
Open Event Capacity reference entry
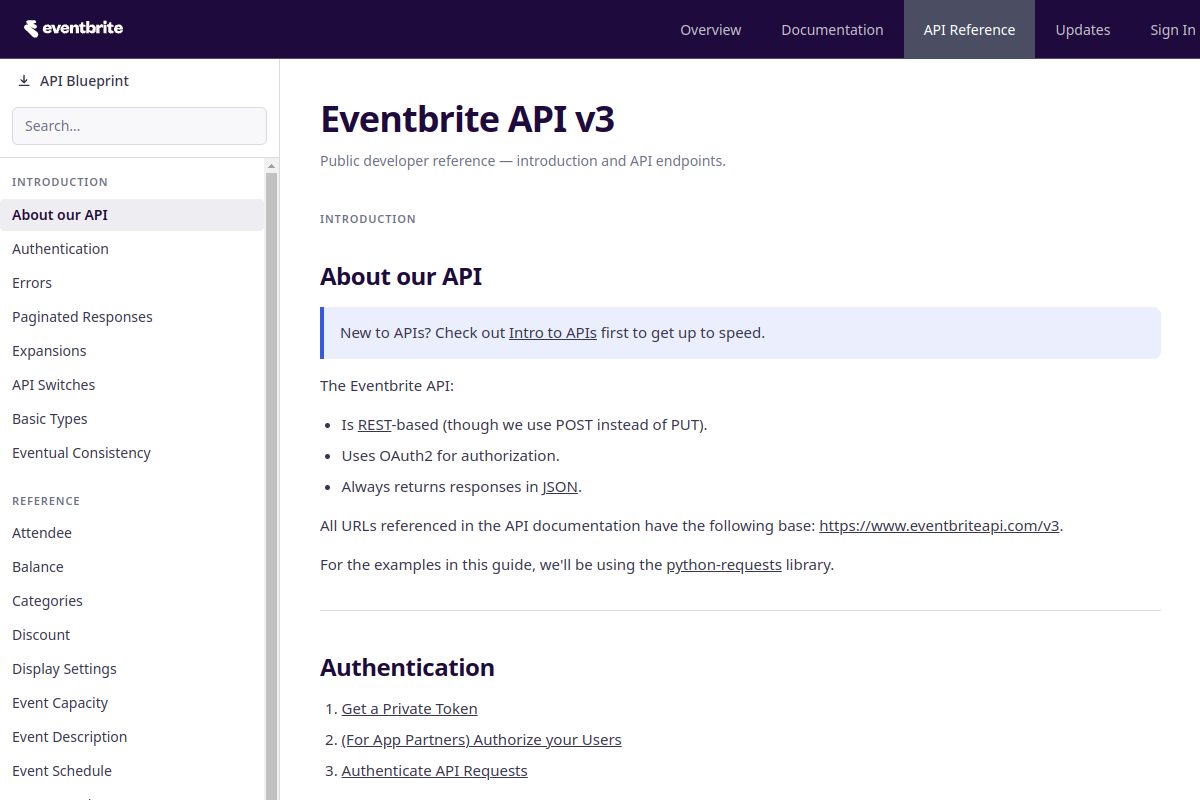tap(132, 703)
